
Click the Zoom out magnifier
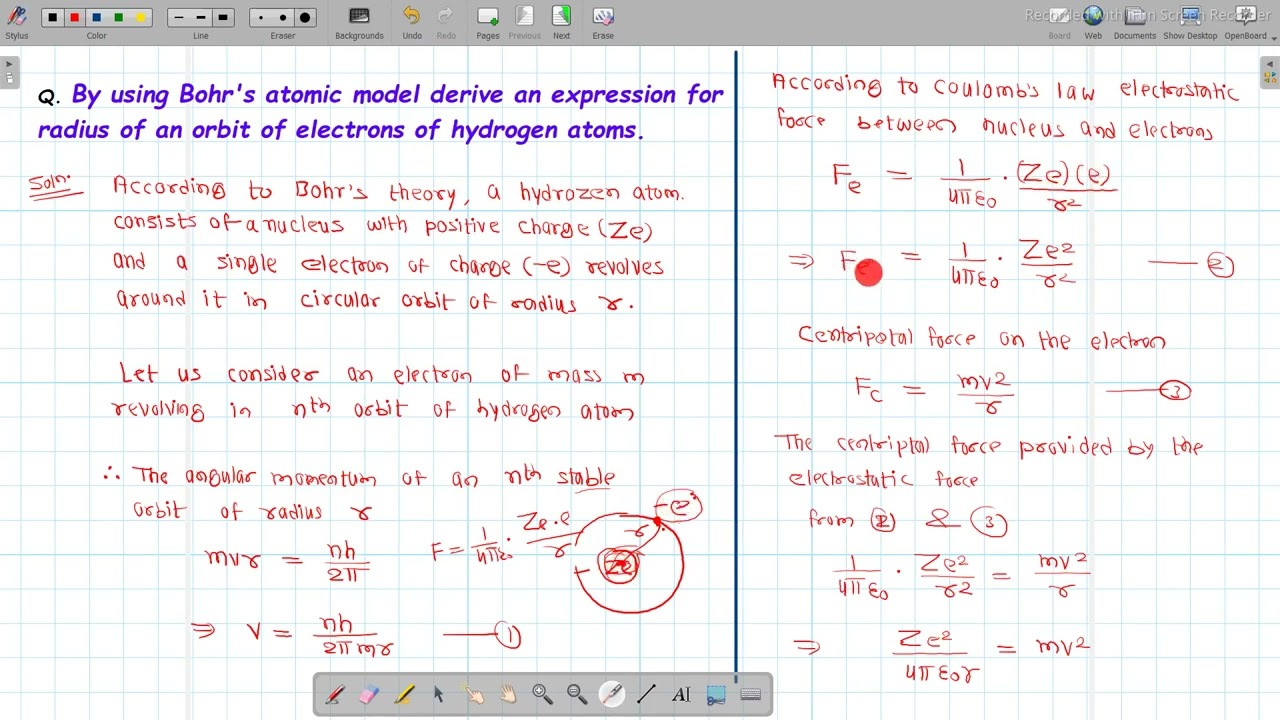[x=577, y=694]
